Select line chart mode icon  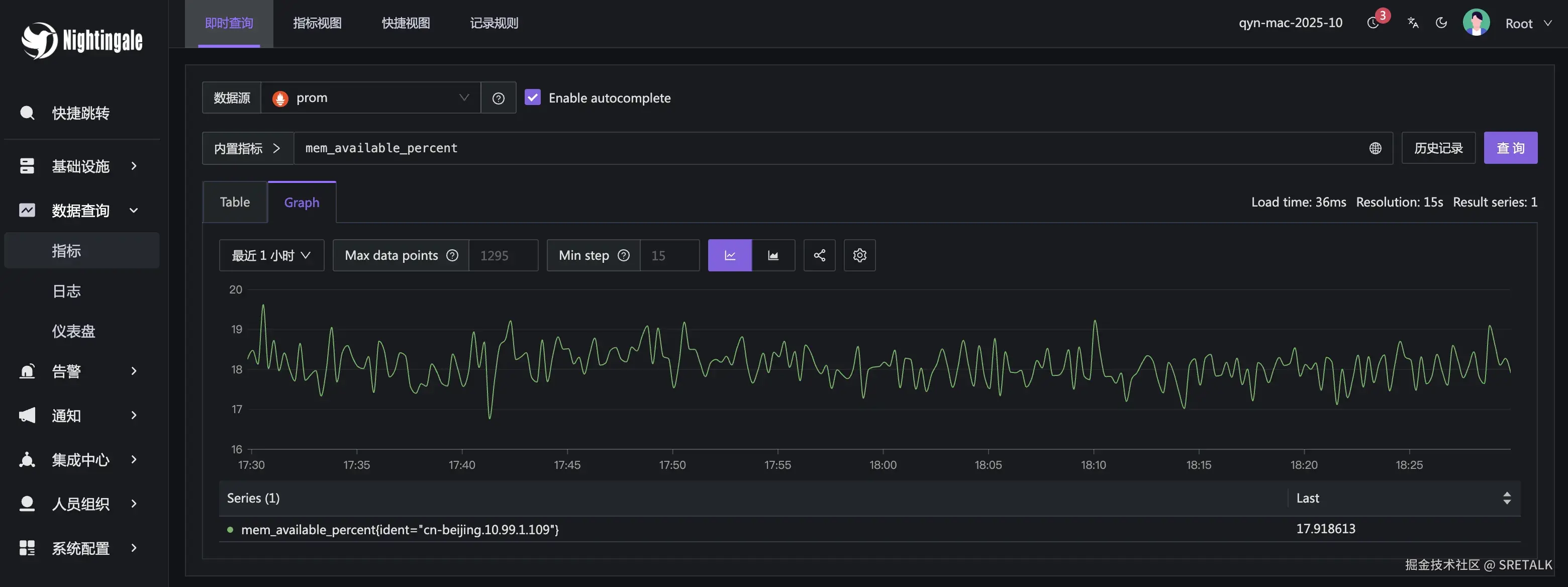(730, 255)
